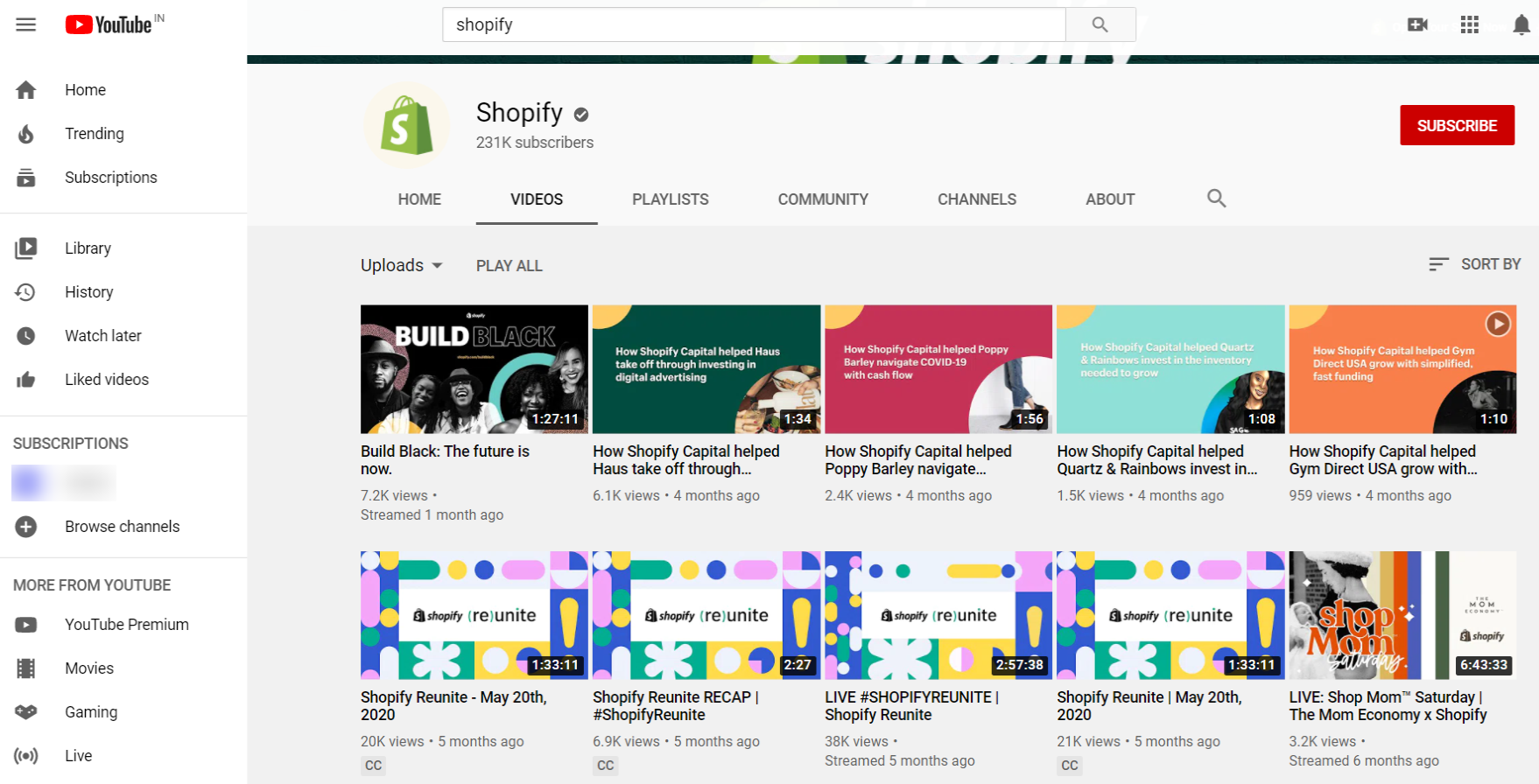Open the Build Black video thumbnail
Screen dimensions: 1539x784
click(474, 369)
